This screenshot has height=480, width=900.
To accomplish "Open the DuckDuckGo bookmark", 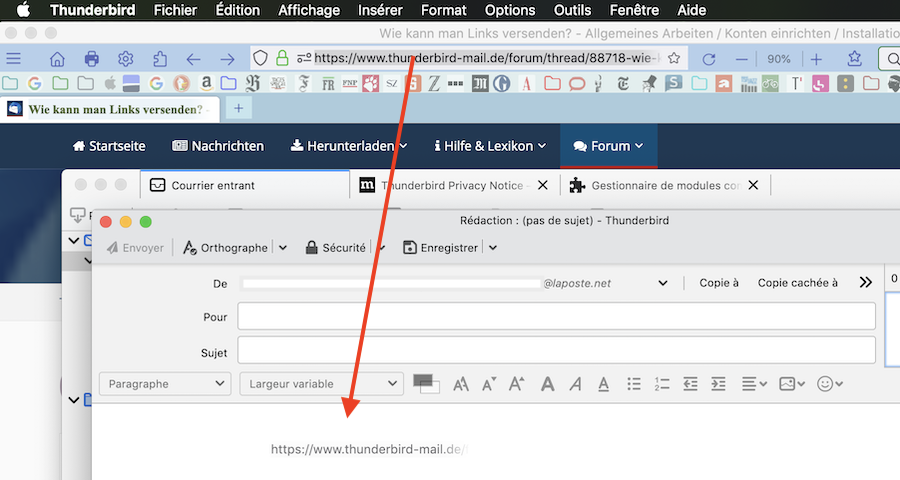I will click(181, 84).
